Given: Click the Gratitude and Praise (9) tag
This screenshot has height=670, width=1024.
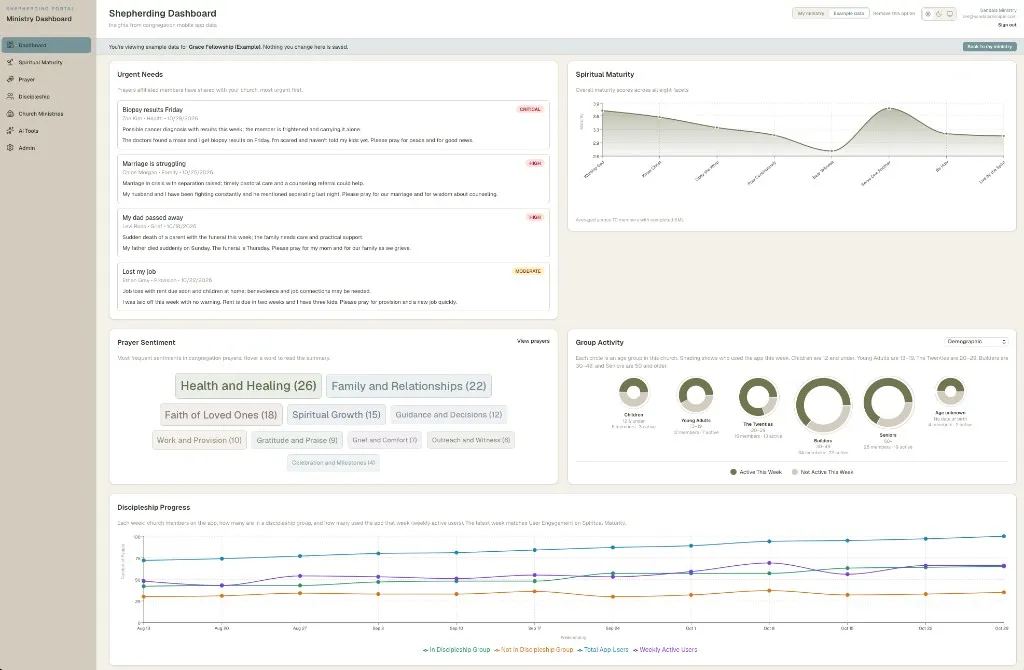Looking at the screenshot, I should (x=296, y=440).
